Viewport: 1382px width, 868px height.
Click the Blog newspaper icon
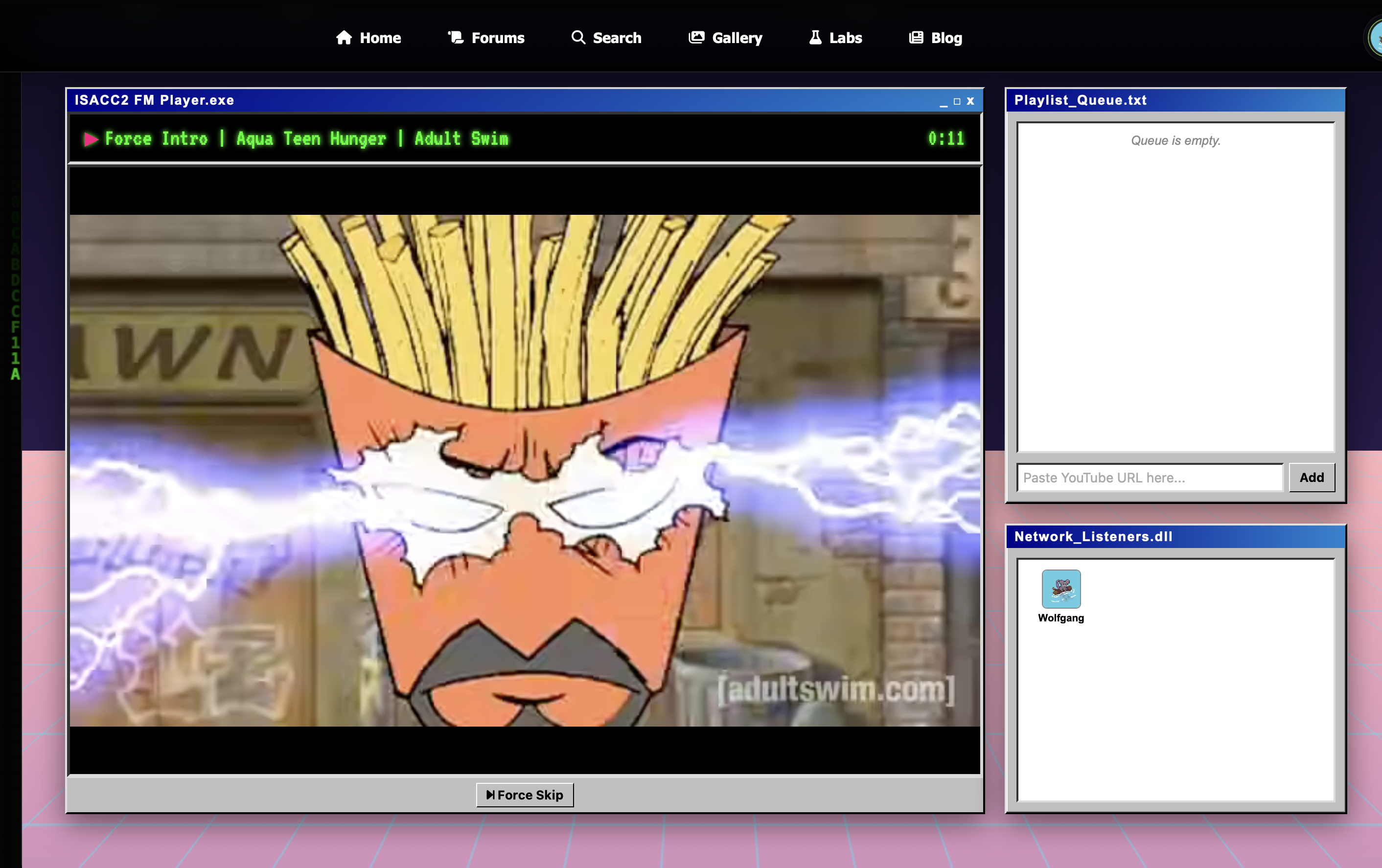(x=916, y=37)
